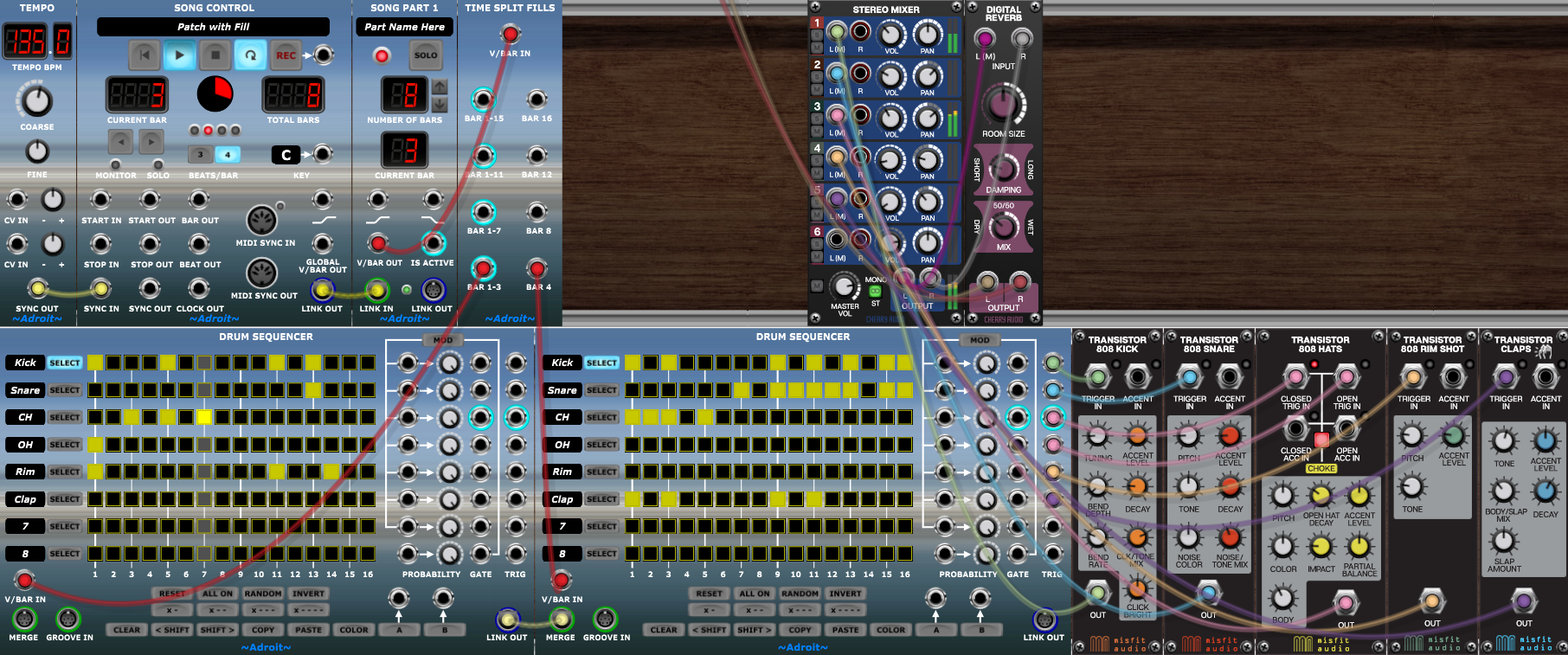Click the IS ACTIVE jack on Song Part 1
This screenshot has height=655, width=1568.
click(433, 243)
